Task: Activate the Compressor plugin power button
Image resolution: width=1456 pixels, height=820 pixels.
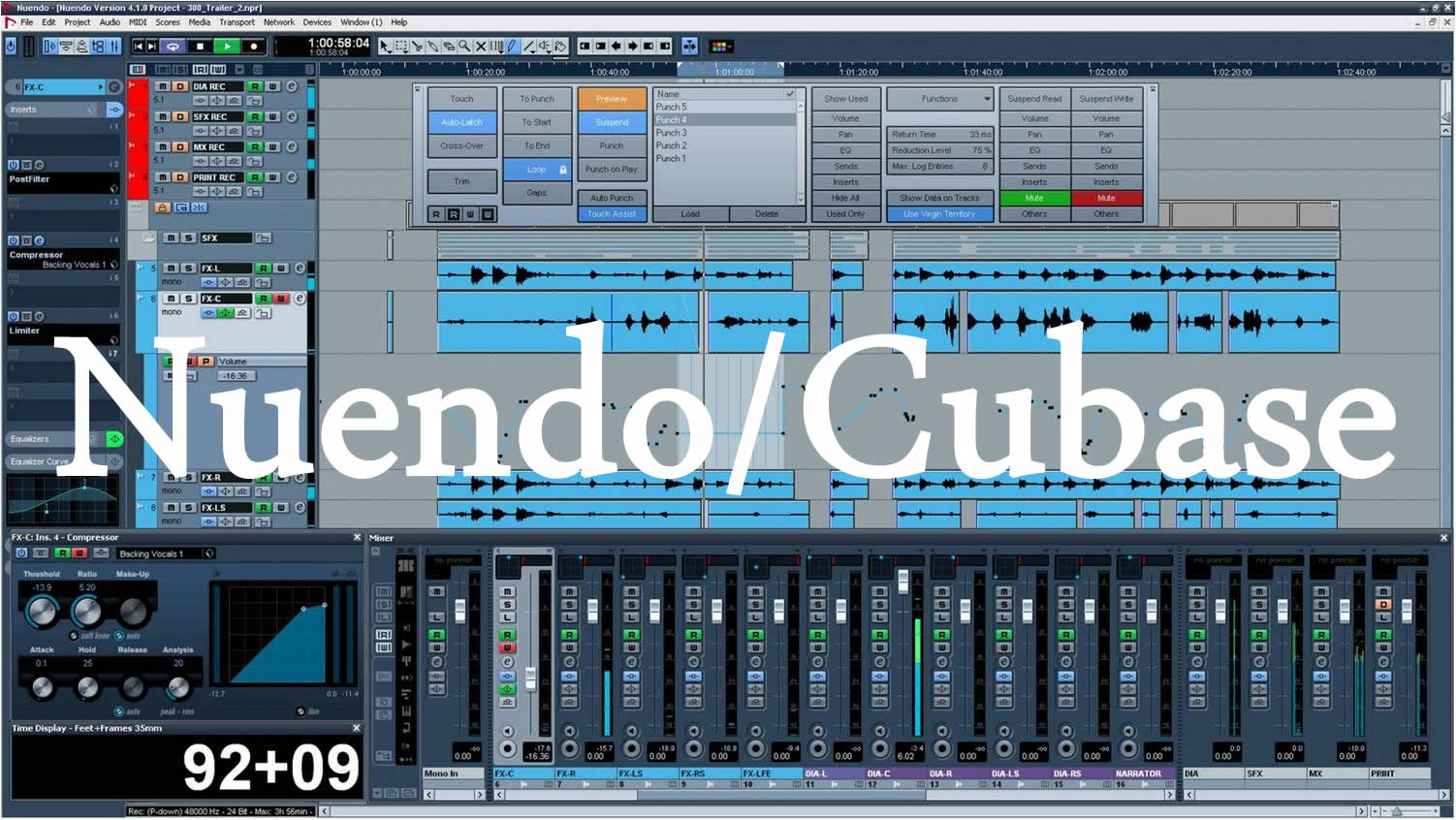Action: pyautogui.click(x=21, y=552)
